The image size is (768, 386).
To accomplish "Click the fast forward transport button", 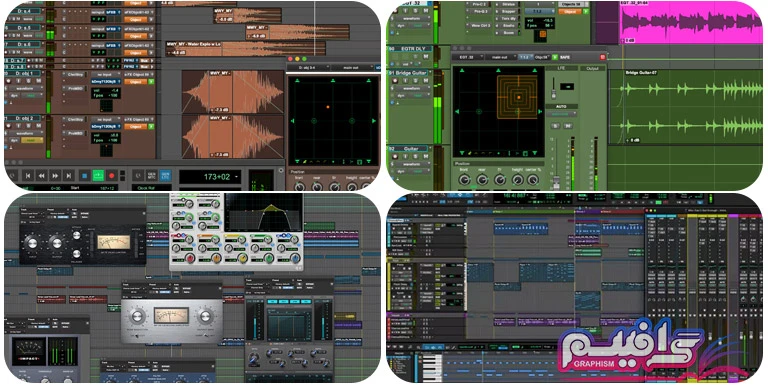I will (x=55, y=175).
